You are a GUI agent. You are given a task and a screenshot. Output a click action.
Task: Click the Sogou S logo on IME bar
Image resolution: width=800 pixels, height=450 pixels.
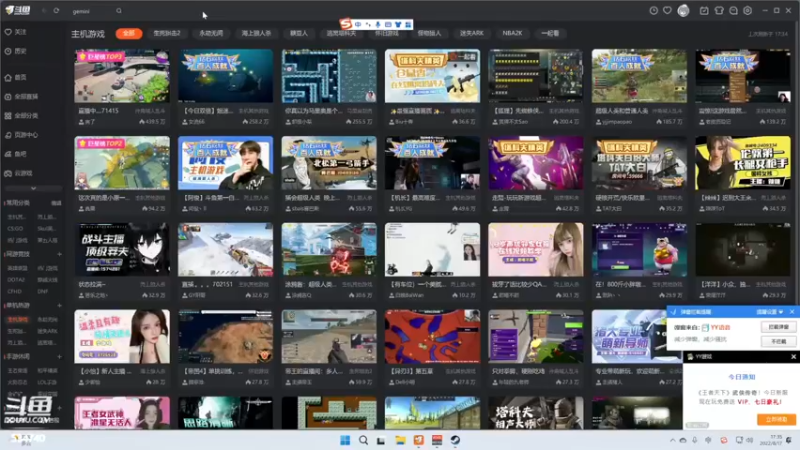tap(346, 24)
